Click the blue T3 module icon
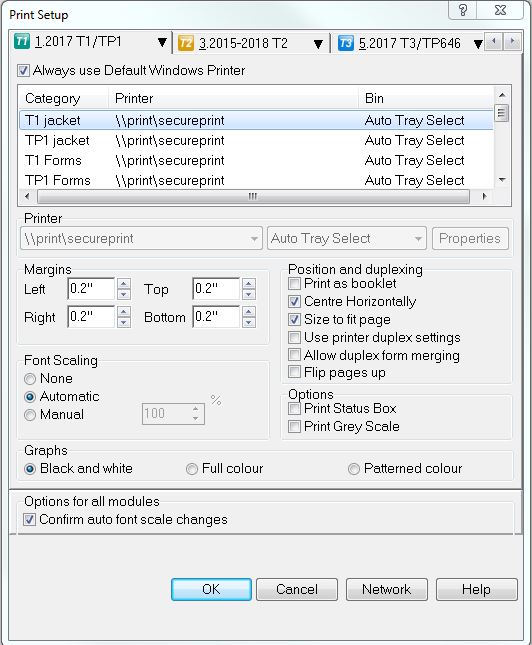The width and height of the screenshot is (532, 645). (346, 43)
